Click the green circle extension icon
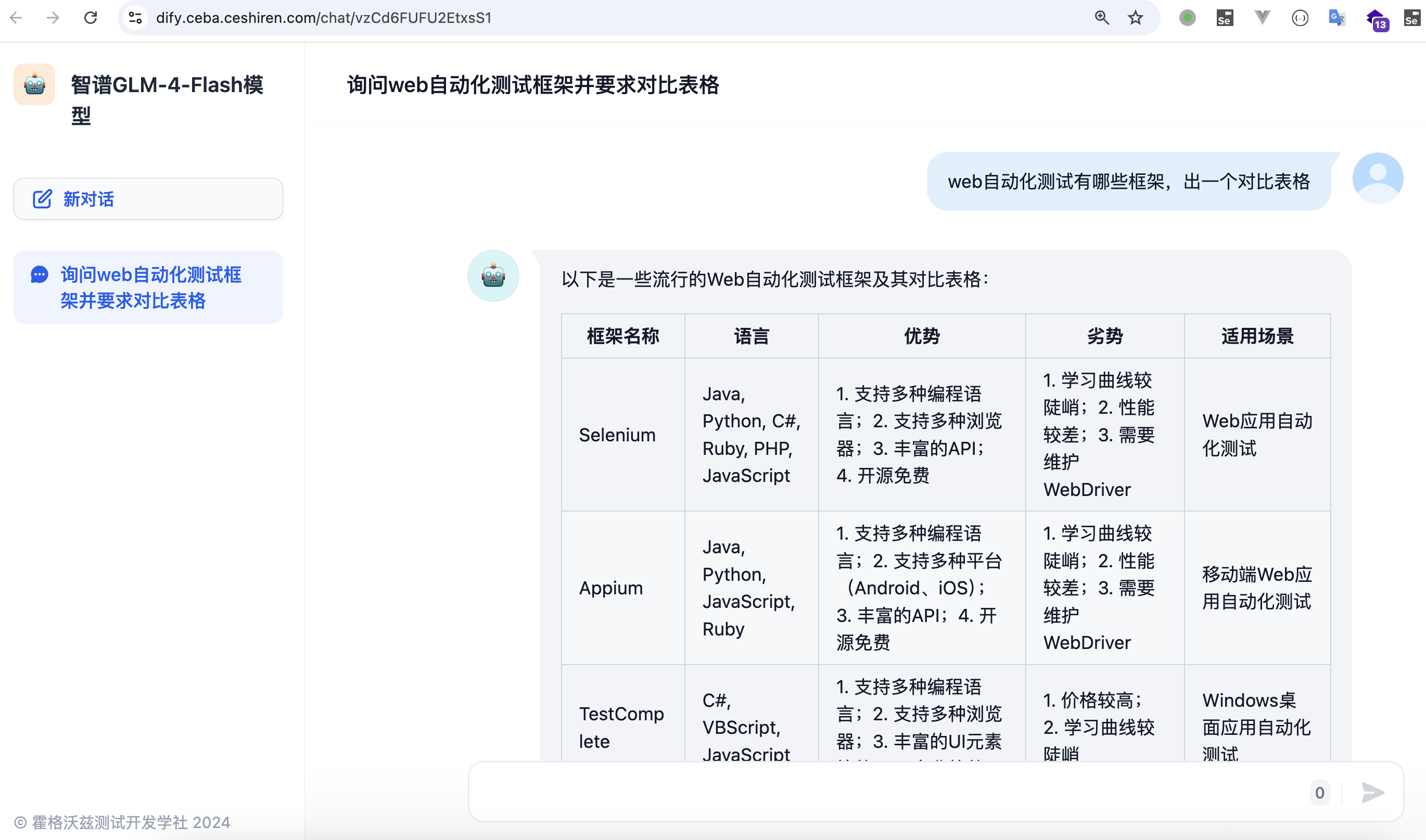1426x840 pixels. (x=1187, y=18)
